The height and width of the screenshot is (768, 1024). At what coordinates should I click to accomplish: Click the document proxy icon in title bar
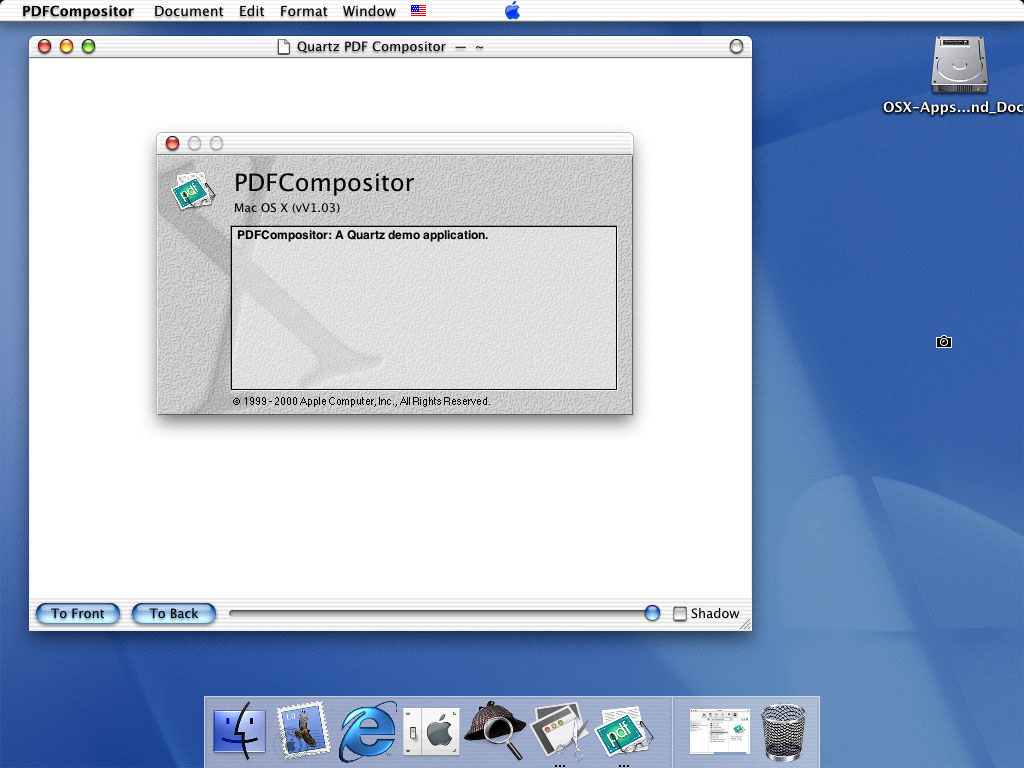point(283,47)
